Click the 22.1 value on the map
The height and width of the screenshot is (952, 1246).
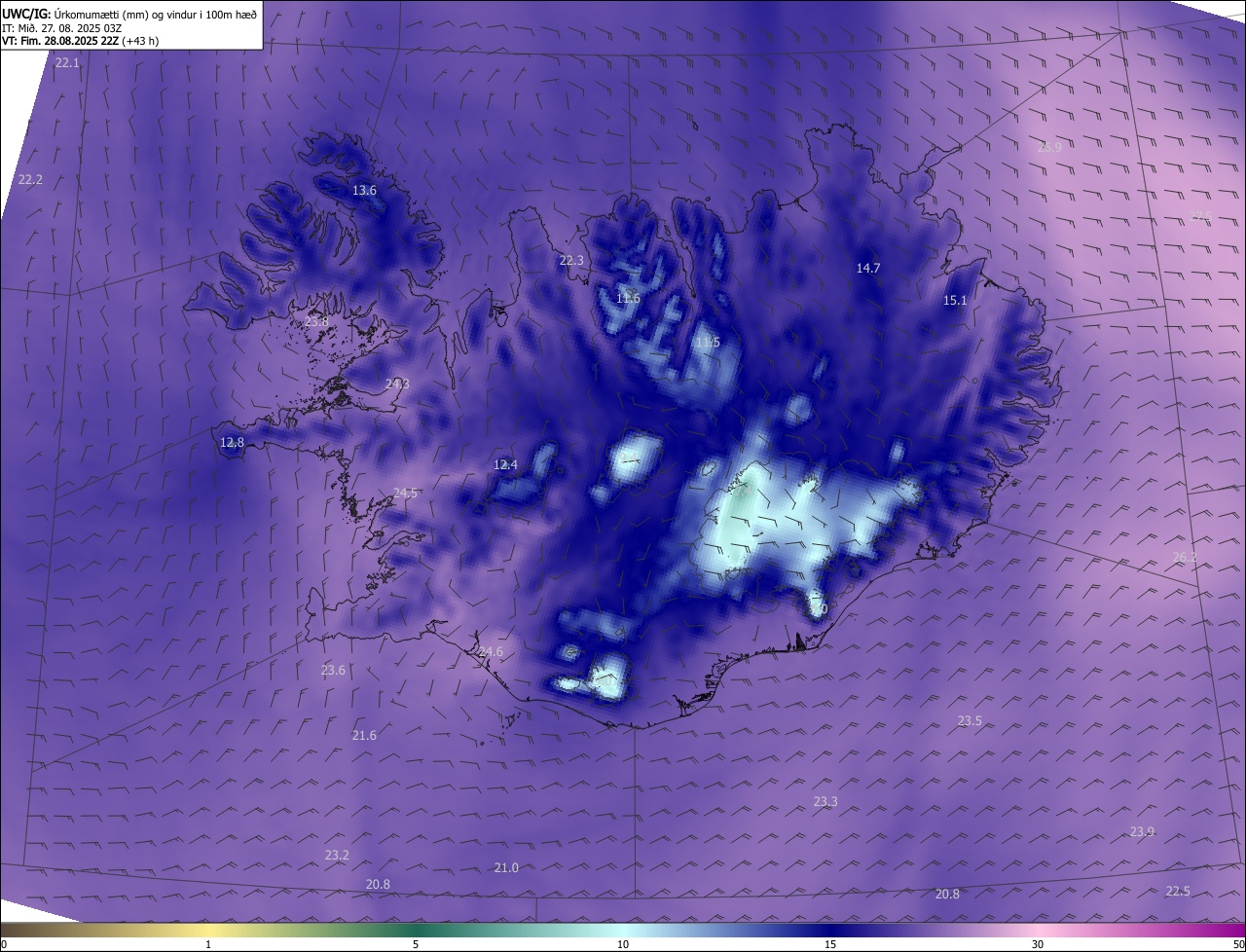[x=67, y=62]
